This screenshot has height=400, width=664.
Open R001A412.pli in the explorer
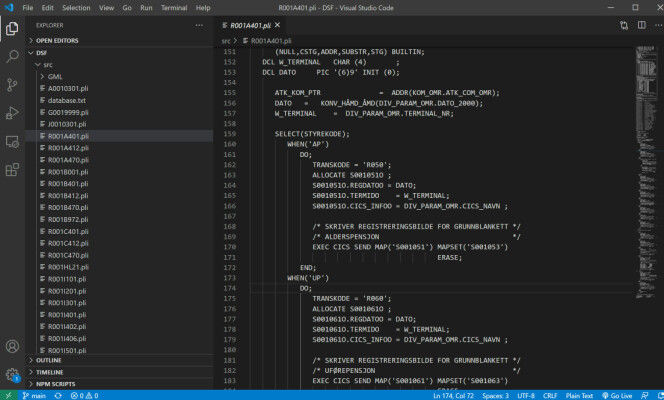[119, 148]
